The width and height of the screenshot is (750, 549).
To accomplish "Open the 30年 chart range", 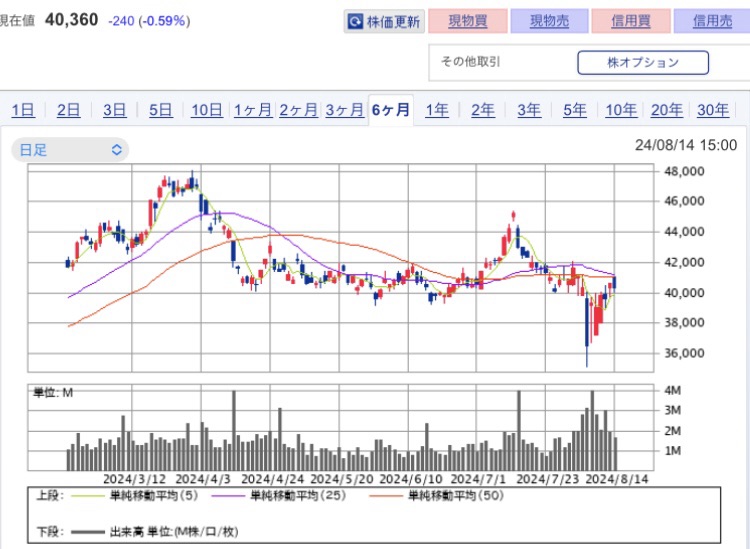I will [713, 110].
